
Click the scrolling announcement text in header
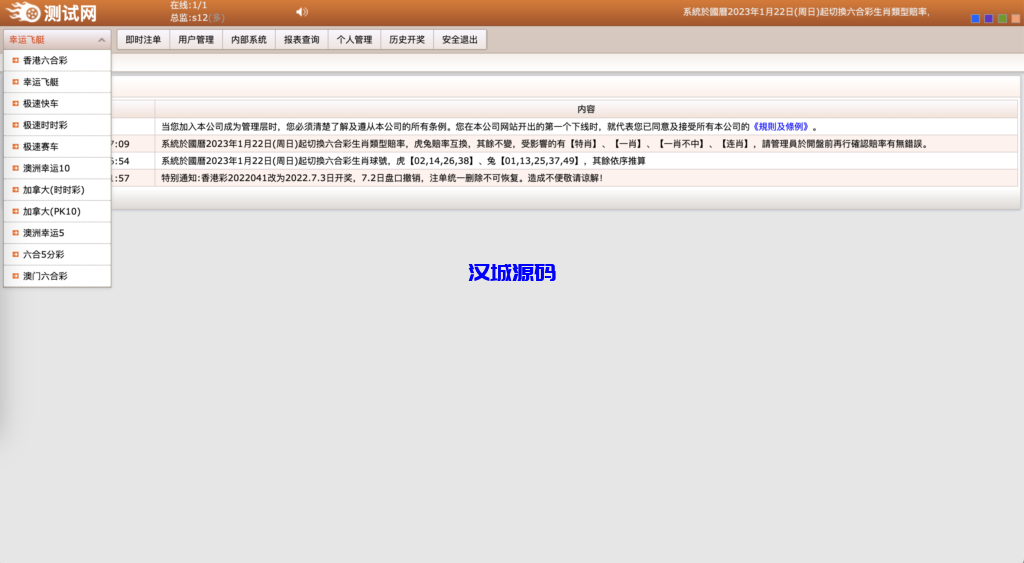806,12
